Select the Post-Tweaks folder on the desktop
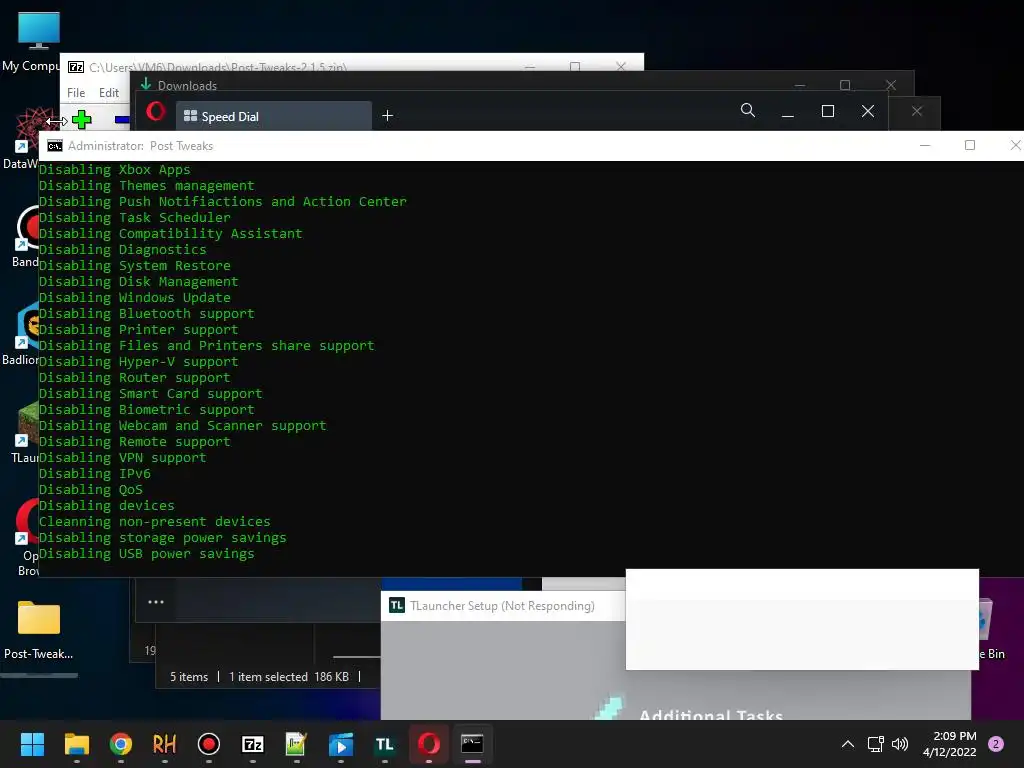 point(39,630)
